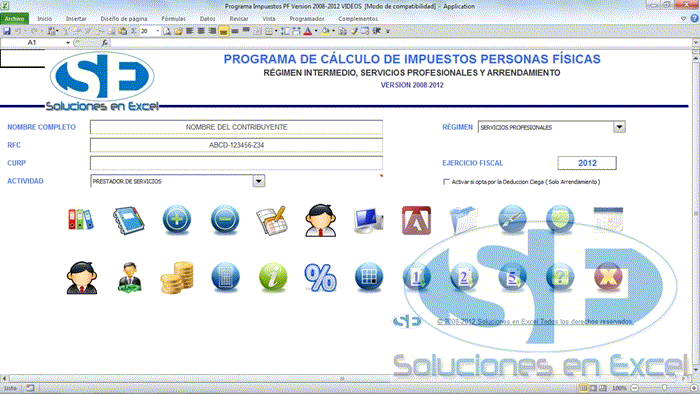
Task: Expand the Name Box dropdown next to A1
Action: [68, 43]
